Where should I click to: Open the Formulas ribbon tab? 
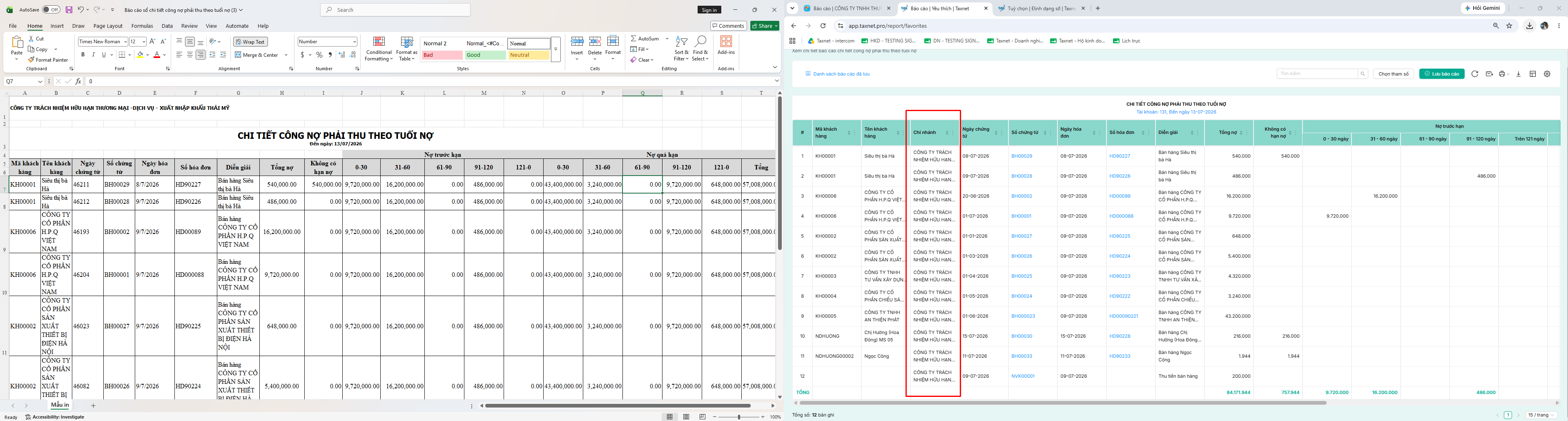coord(142,26)
